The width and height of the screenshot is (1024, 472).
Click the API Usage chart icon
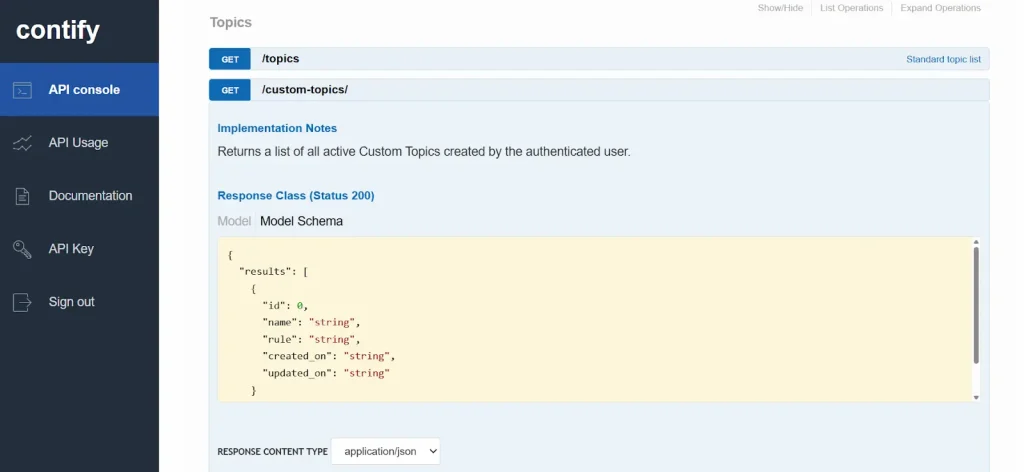coord(22,143)
